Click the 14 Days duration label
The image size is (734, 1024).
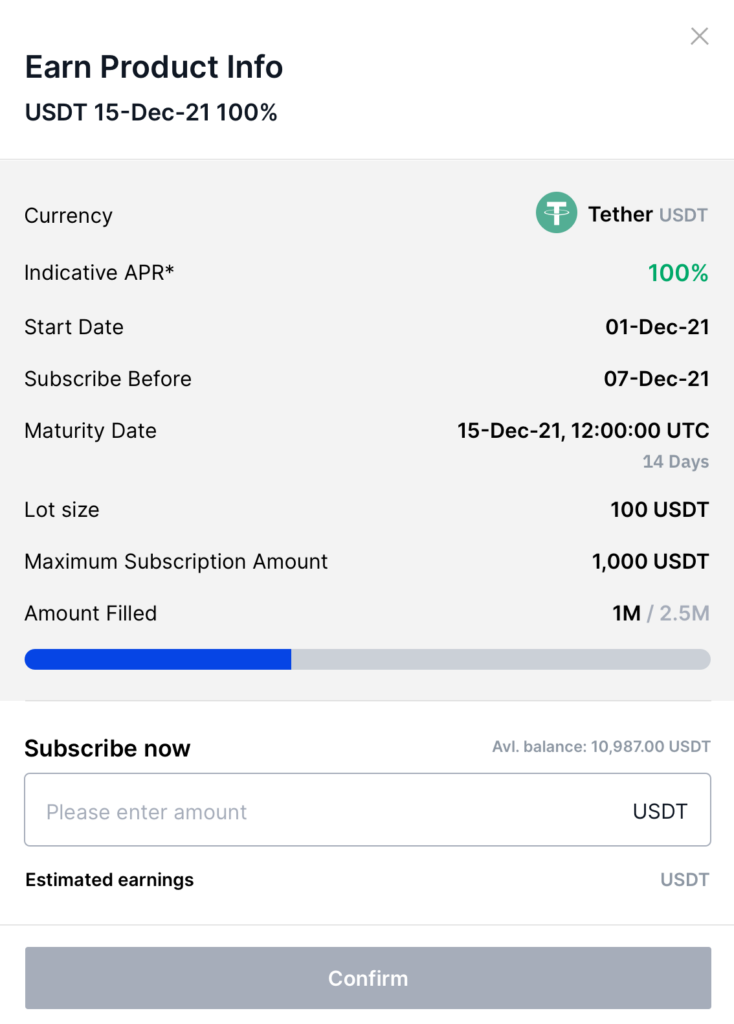pos(676,462)
